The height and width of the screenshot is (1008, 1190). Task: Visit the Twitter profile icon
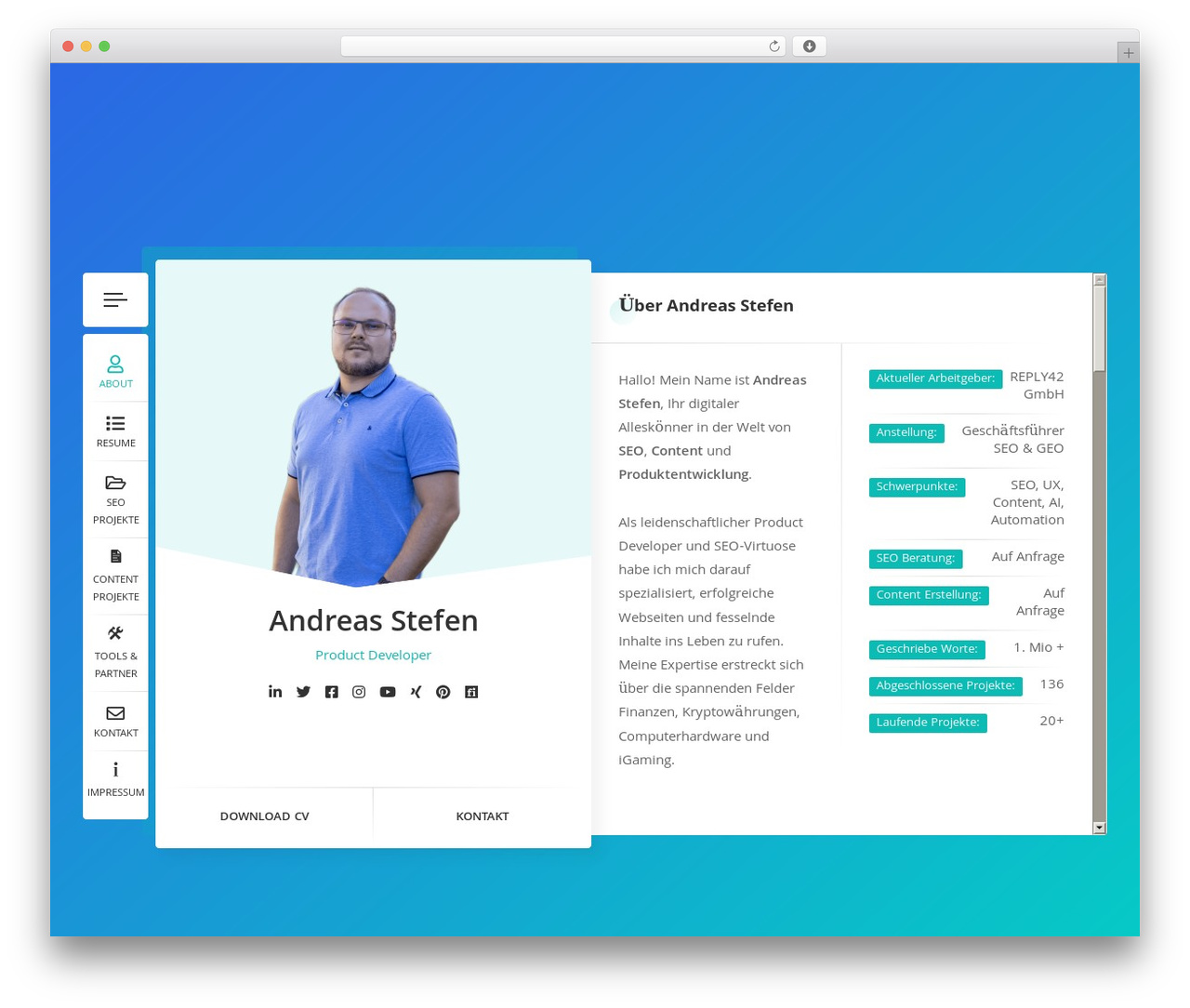click(303, 691)
